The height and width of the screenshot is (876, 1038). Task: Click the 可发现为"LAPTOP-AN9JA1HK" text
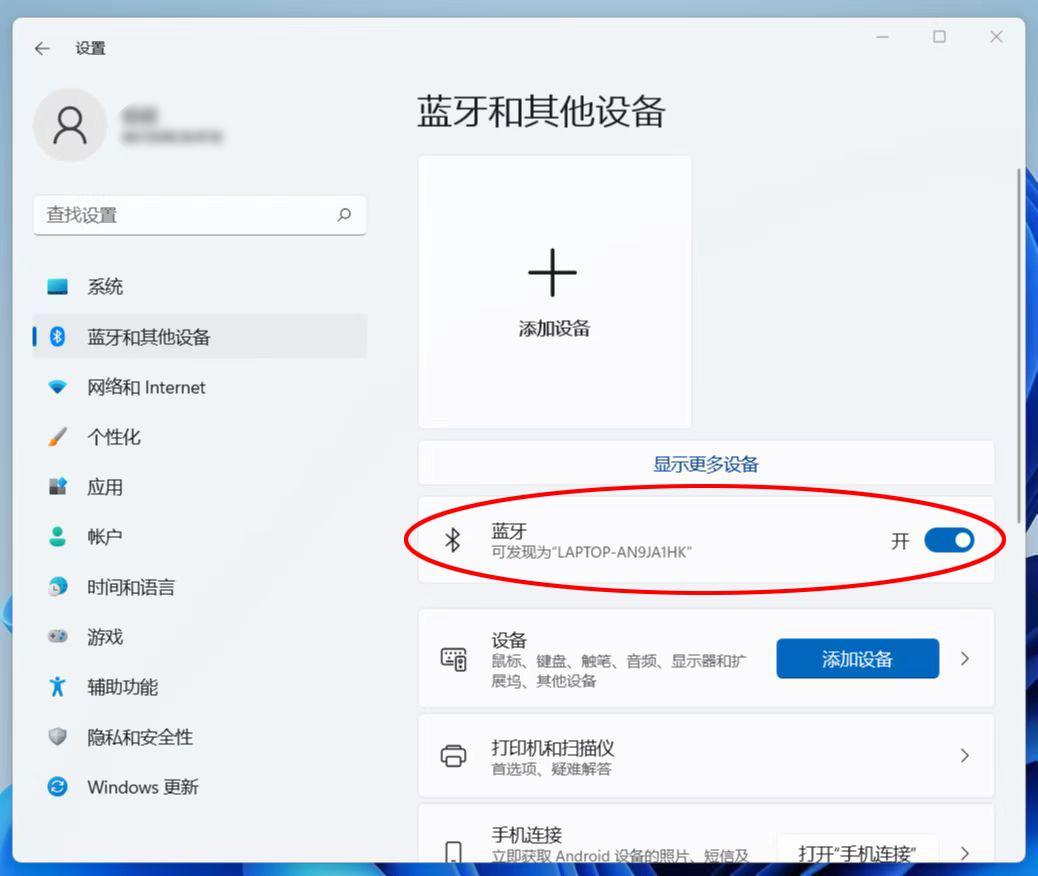pyautogui.click(x=591, y=552)
